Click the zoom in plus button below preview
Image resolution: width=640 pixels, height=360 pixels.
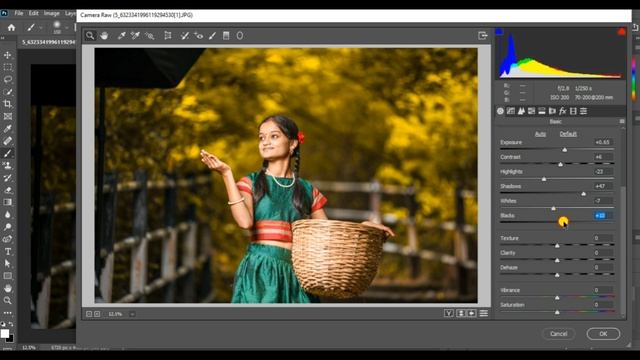97,314
